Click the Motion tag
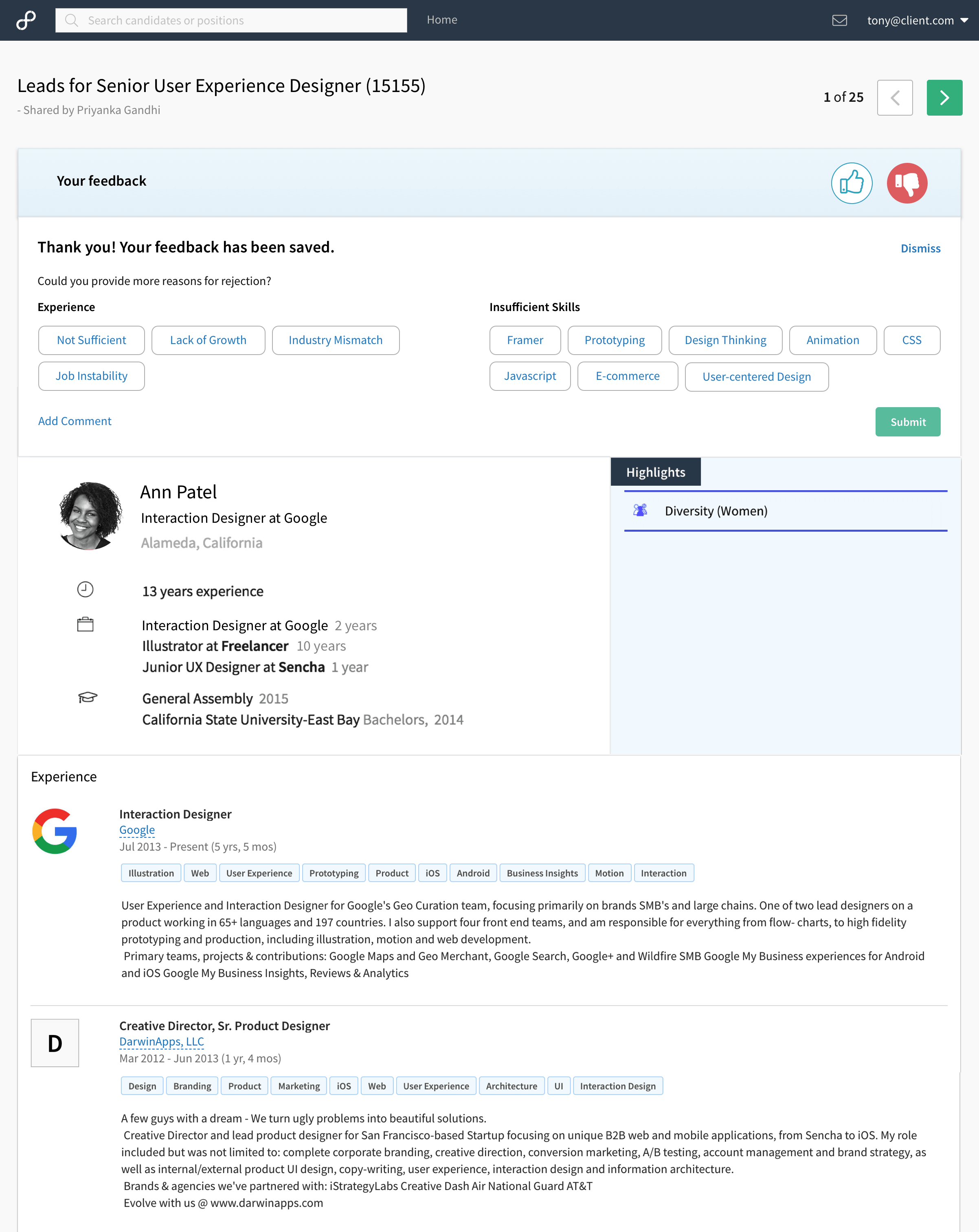 (x=609, y=872)
